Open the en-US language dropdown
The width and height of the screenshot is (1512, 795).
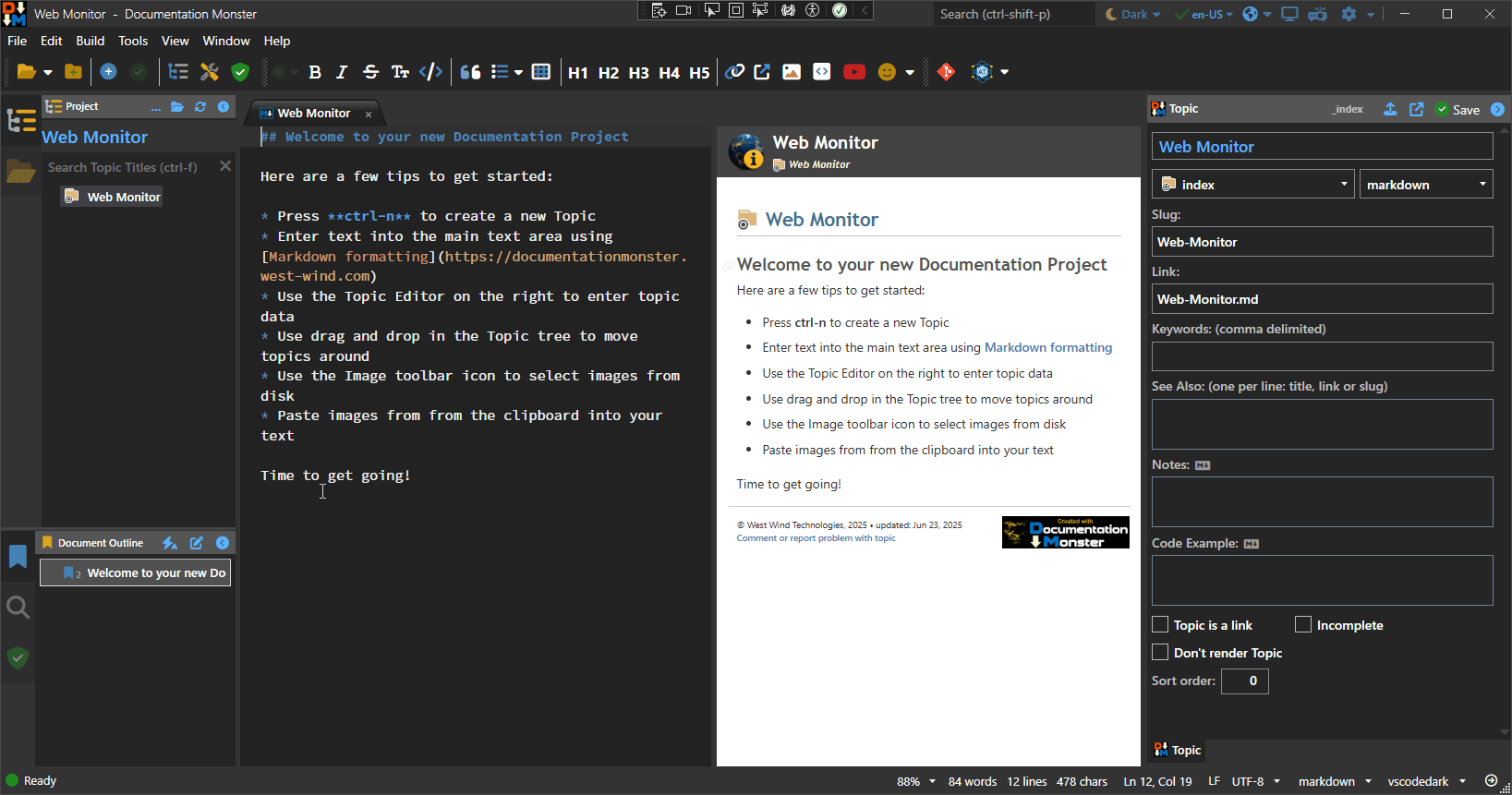tap(1204, 14)
